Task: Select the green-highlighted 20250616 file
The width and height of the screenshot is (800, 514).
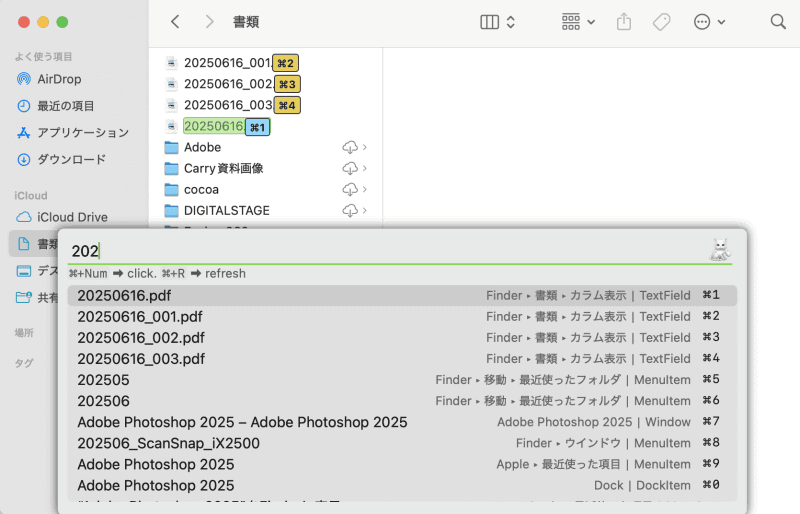Action: [213, 126]
